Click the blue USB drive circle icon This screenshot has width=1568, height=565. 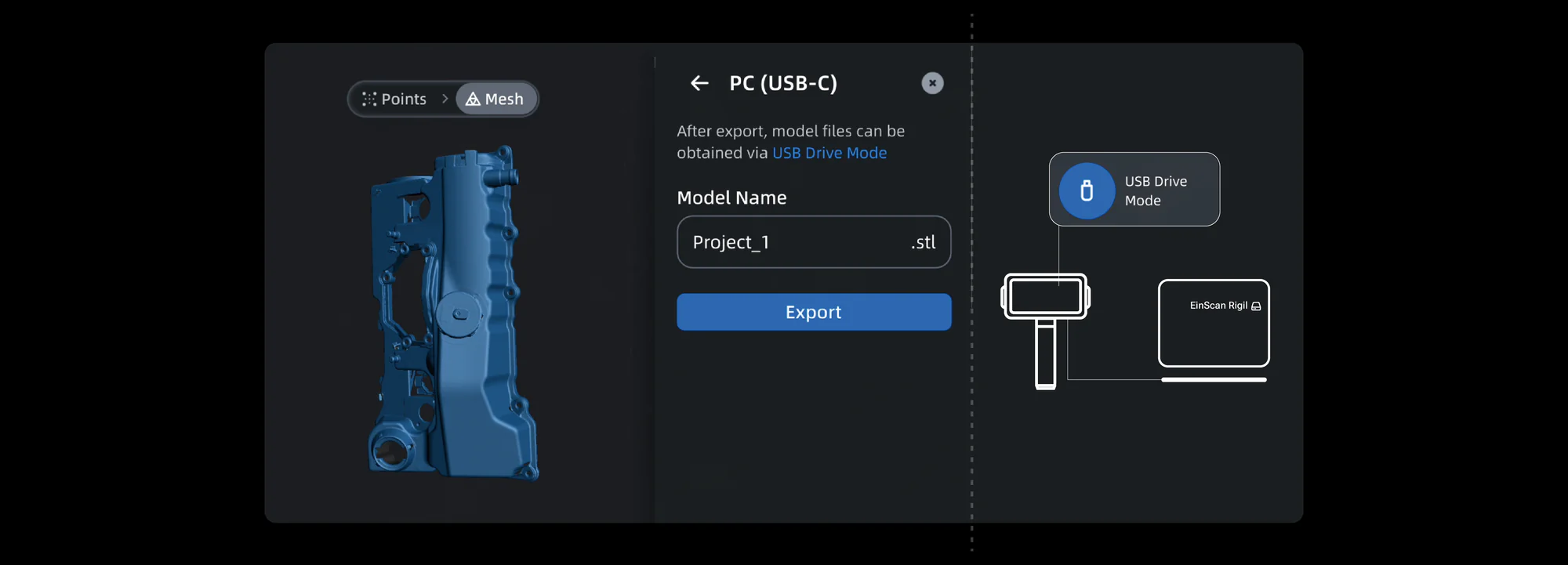click(x=1087, y=190)
